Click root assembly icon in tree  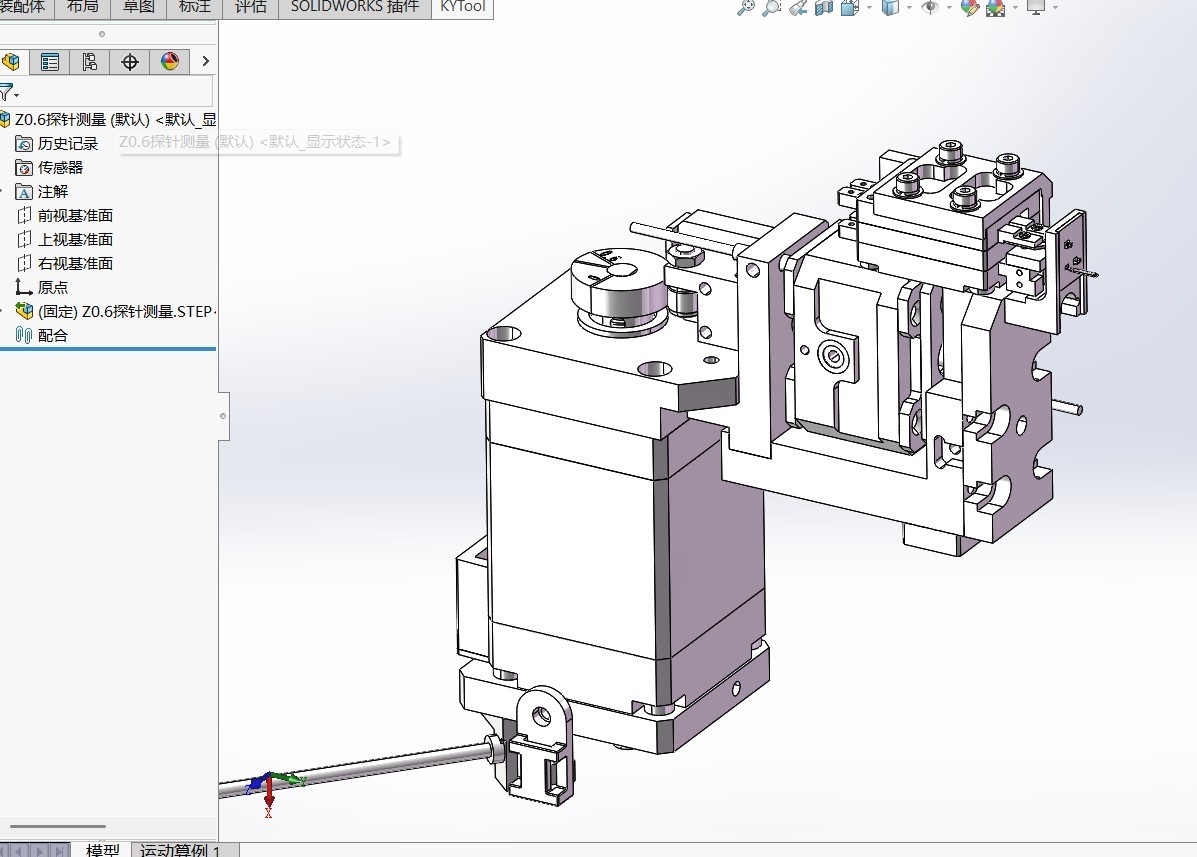click(5, 120)
